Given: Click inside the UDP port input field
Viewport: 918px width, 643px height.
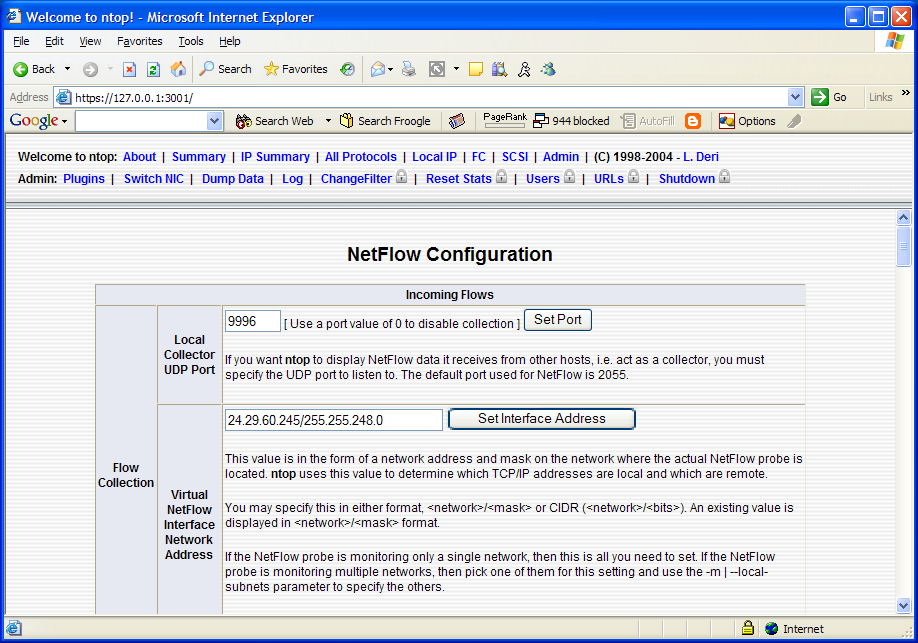Looking at the screenshot, I should tap(252, 320).
